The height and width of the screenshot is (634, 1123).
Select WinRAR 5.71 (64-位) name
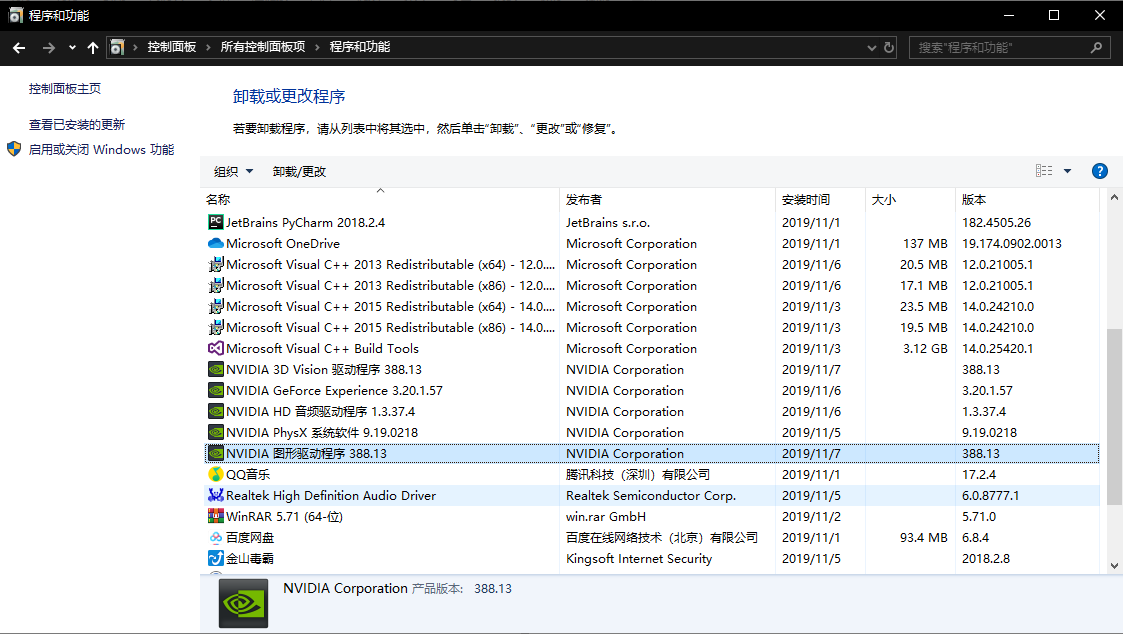coord(284,517)
